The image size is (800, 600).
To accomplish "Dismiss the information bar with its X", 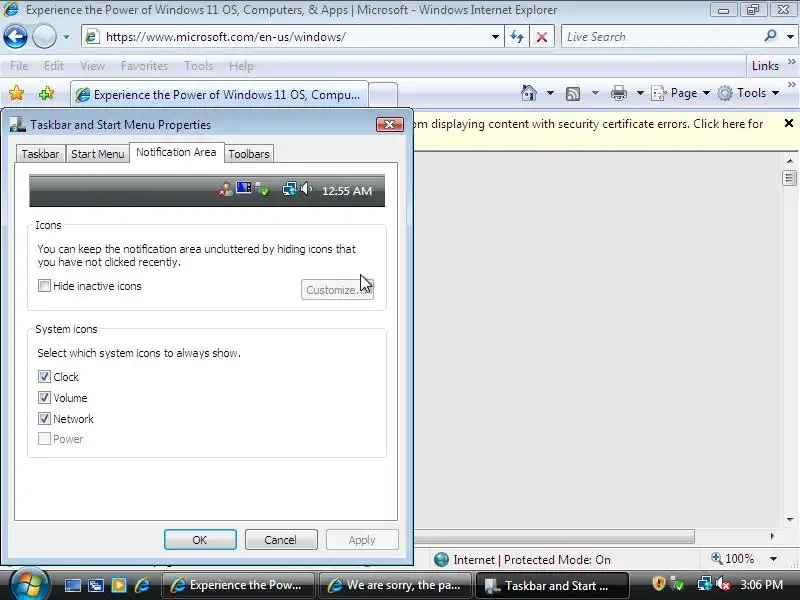I will pyautogui.click(x=789, y=123).
